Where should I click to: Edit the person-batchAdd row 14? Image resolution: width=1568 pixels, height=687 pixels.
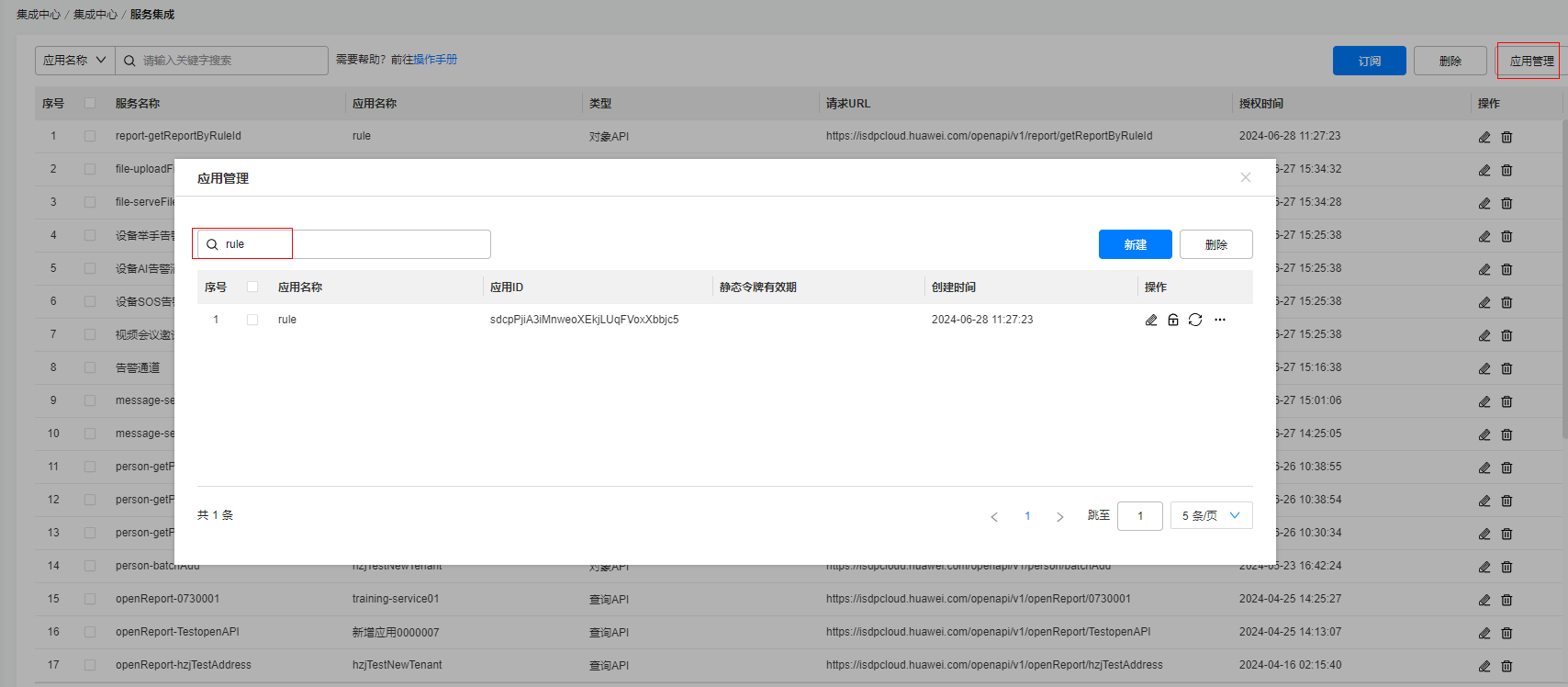[x=1484, y=567]
